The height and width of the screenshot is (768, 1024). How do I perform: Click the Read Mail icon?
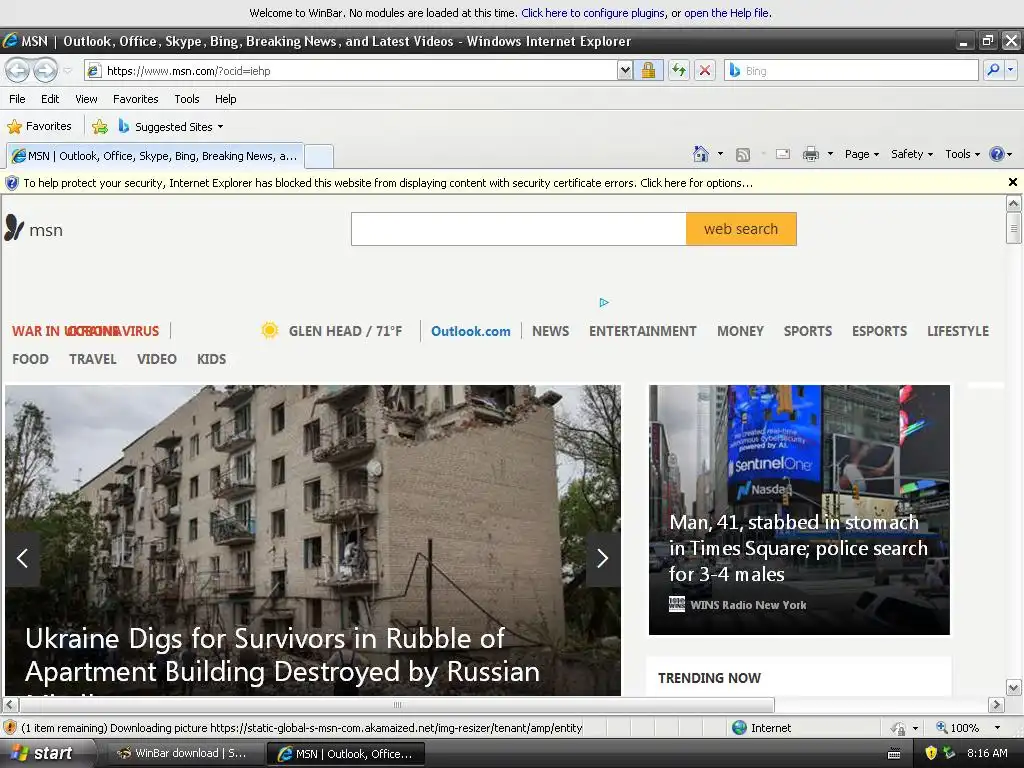click(782, 154)
